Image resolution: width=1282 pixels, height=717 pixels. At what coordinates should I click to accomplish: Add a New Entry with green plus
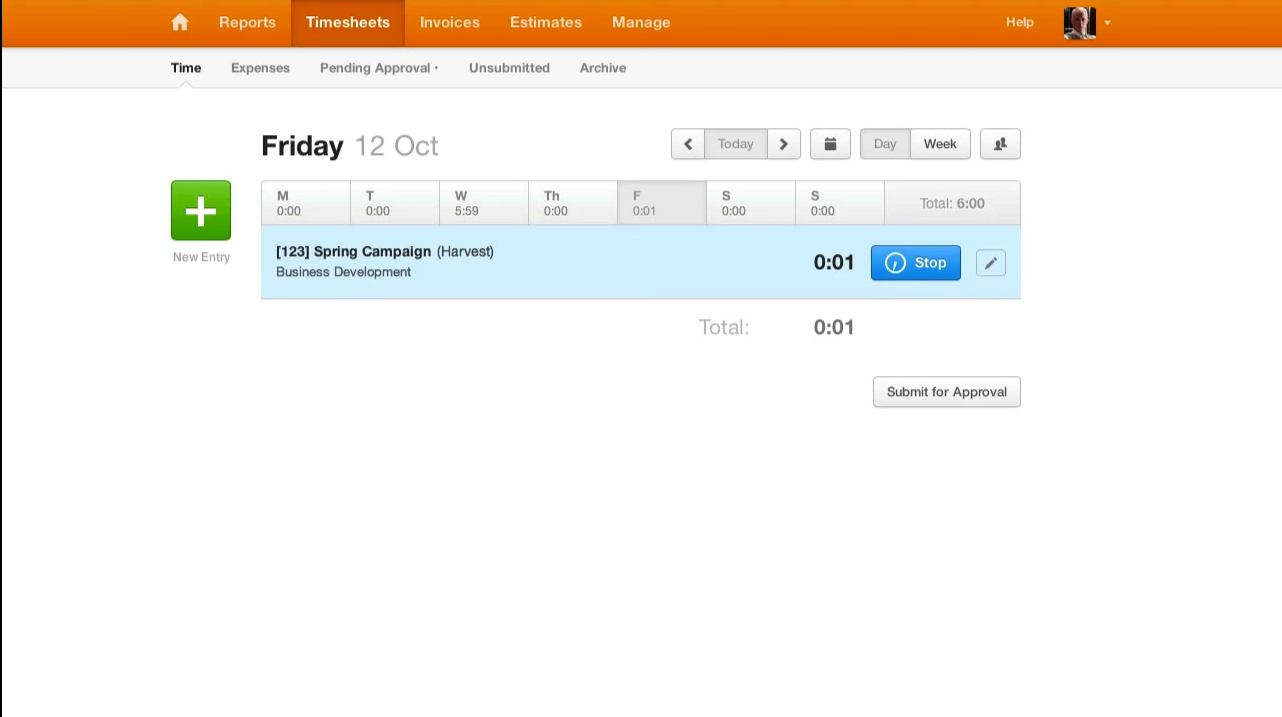coord(201,210)
